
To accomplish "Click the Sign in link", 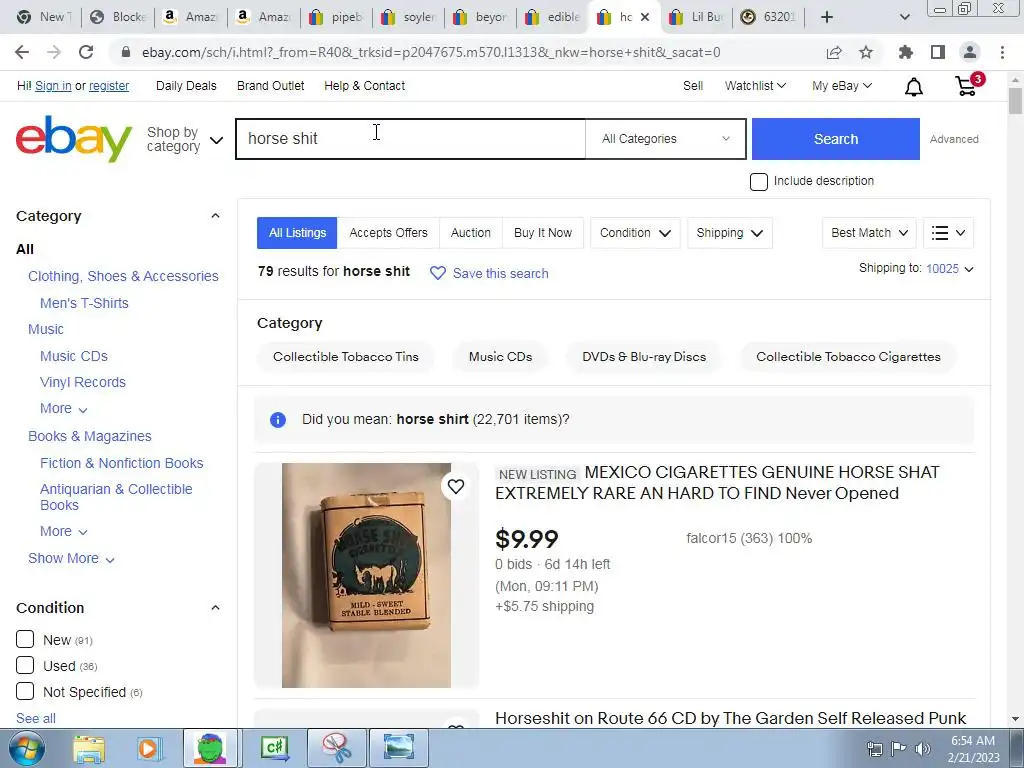I will pyautogui.click(x=53, y=86).
